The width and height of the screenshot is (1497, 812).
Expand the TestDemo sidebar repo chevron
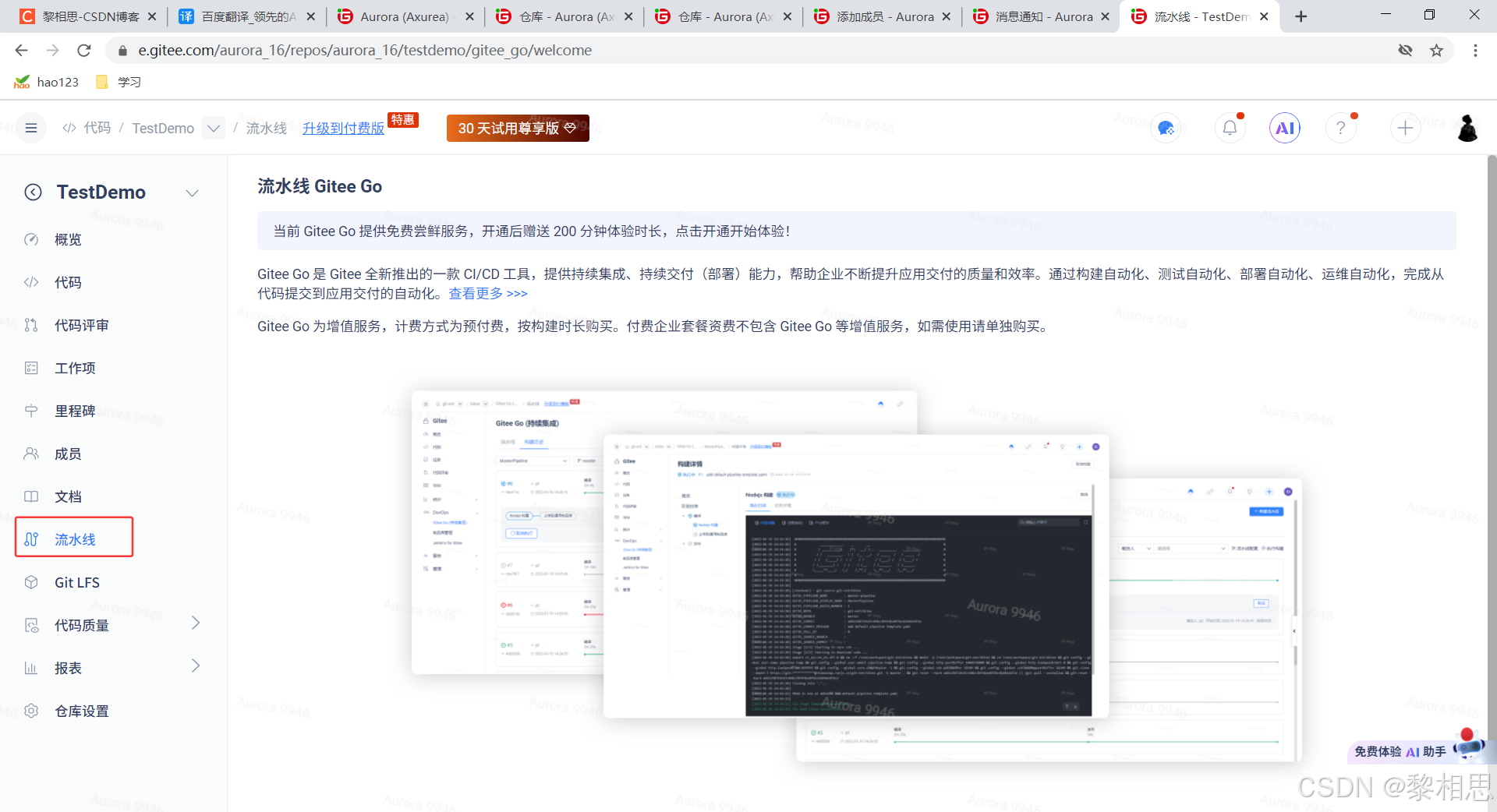[193, 192]
